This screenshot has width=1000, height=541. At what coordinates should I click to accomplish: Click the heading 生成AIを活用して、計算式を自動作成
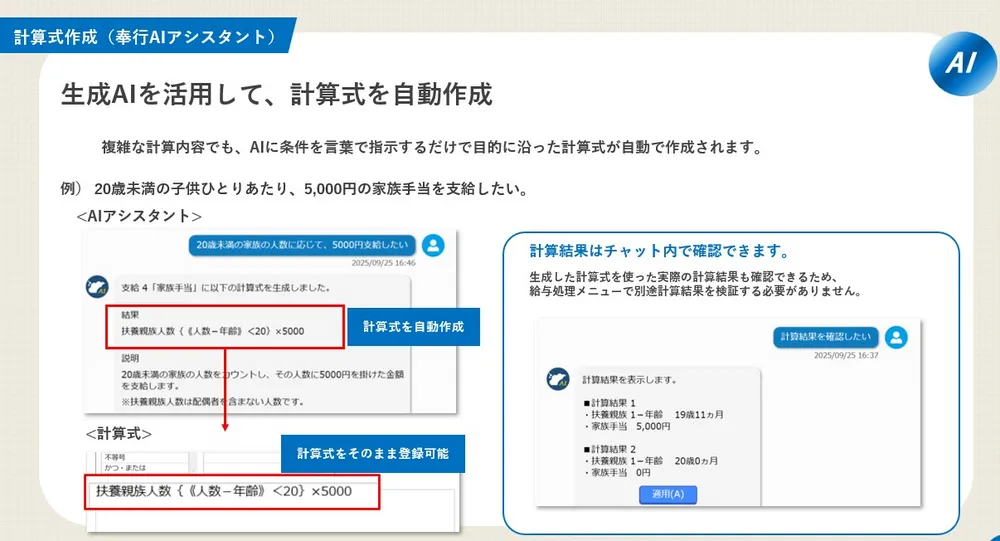[277, 94]
